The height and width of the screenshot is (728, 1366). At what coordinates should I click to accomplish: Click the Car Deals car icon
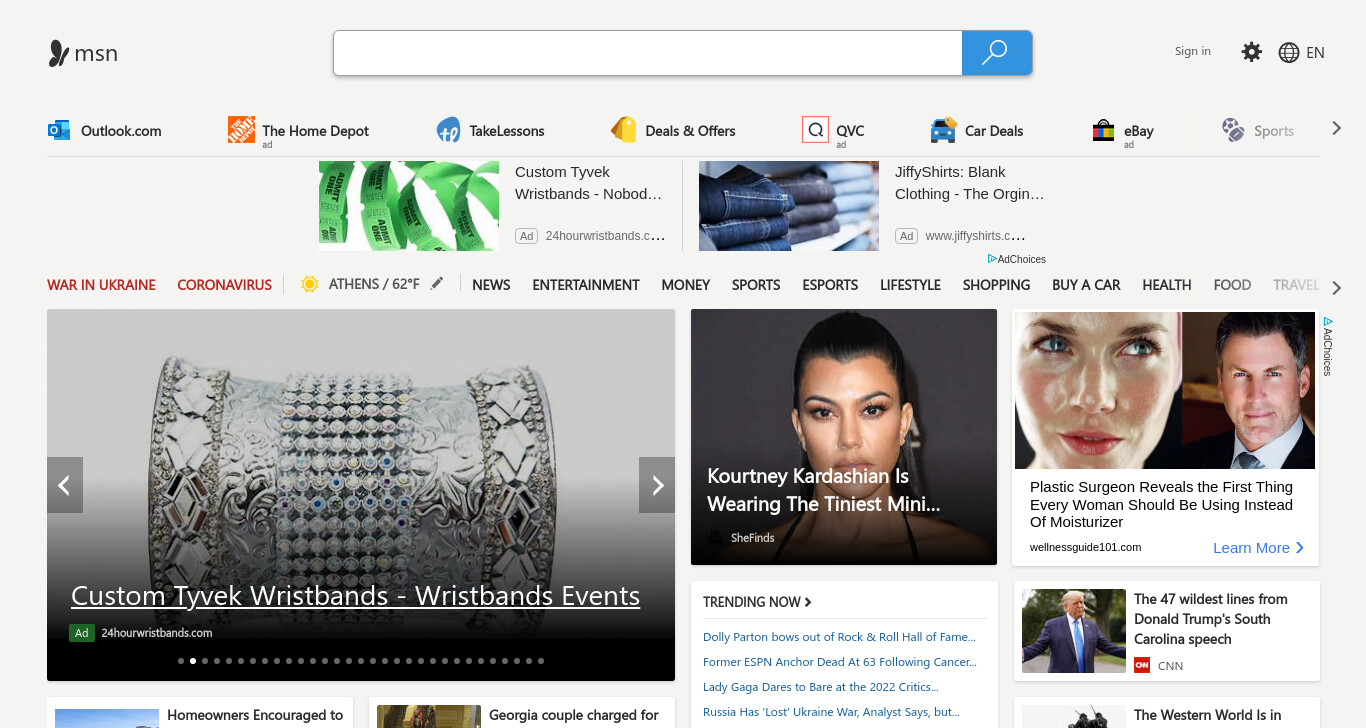point(943,130)
